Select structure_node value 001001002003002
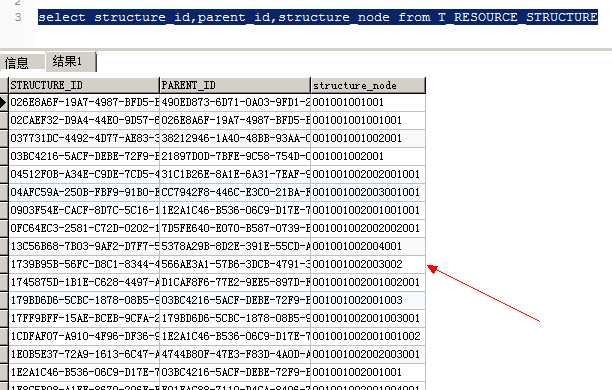This screenshot has height=390, width=612. [x=368, y=264]
